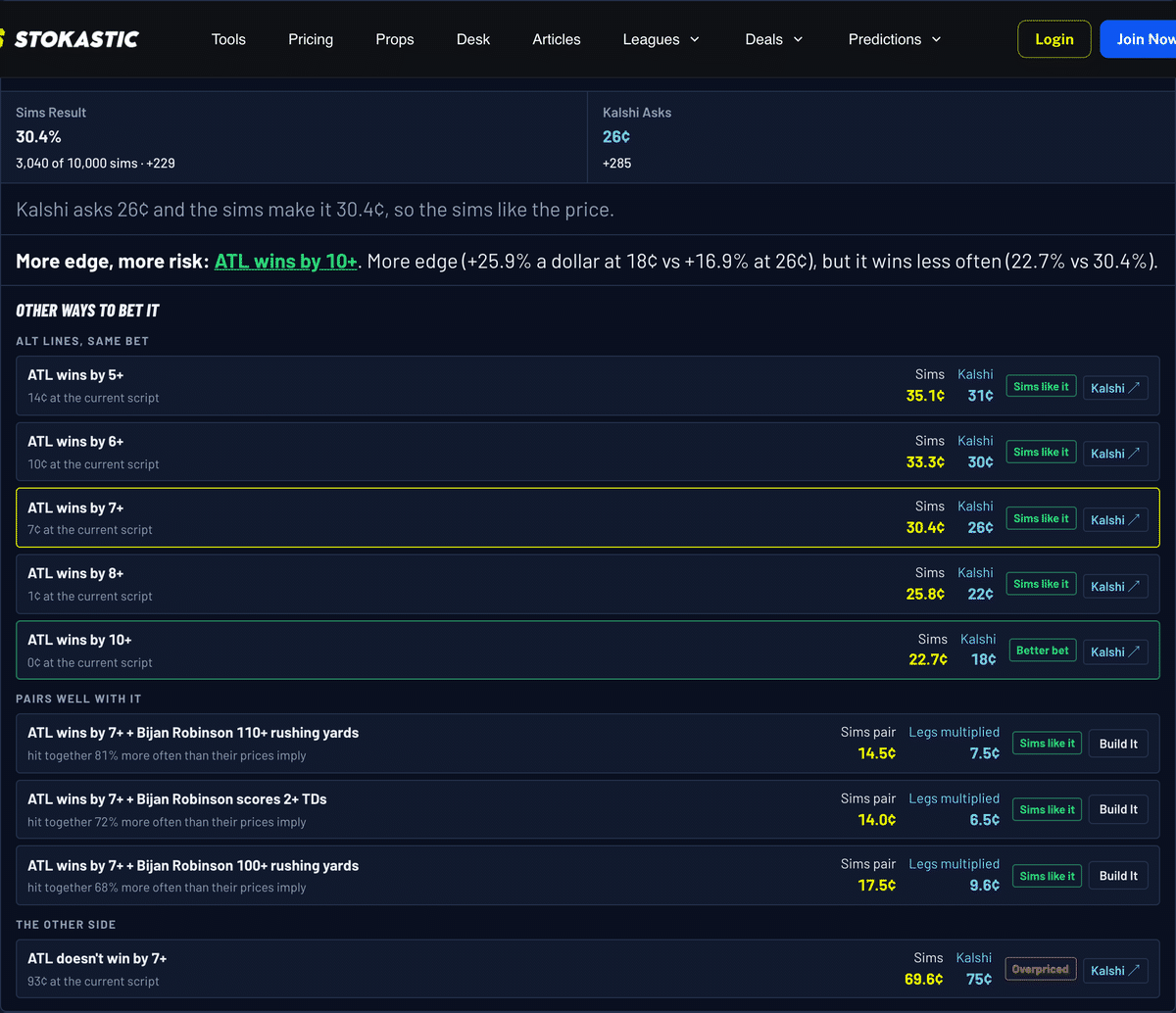The height and width of the screenshot is (1013, 1176).
Task: Click the 9.6¢ Legs multiplied value
Action: click(984, 886)
